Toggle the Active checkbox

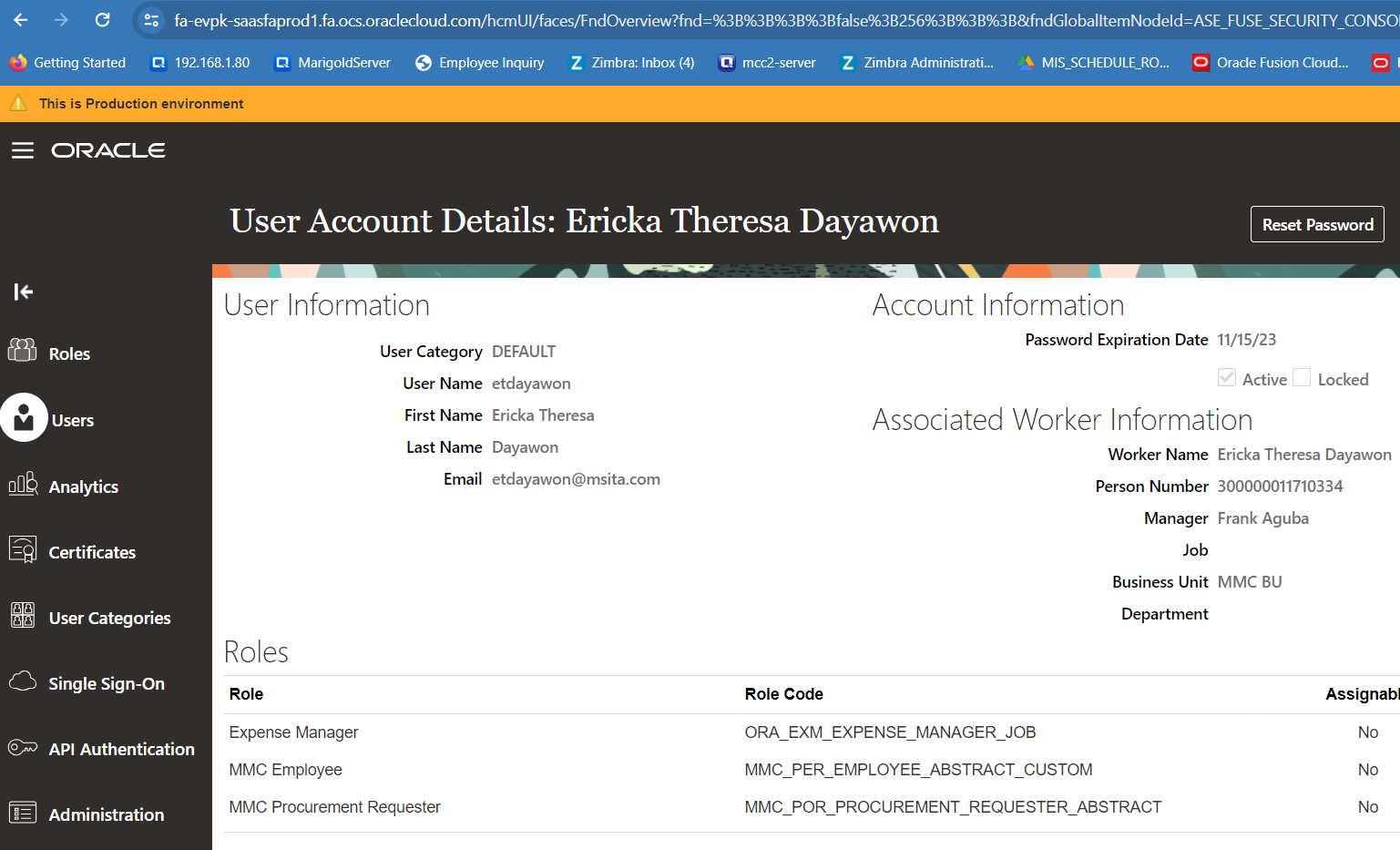click(x=1227, y=377)
